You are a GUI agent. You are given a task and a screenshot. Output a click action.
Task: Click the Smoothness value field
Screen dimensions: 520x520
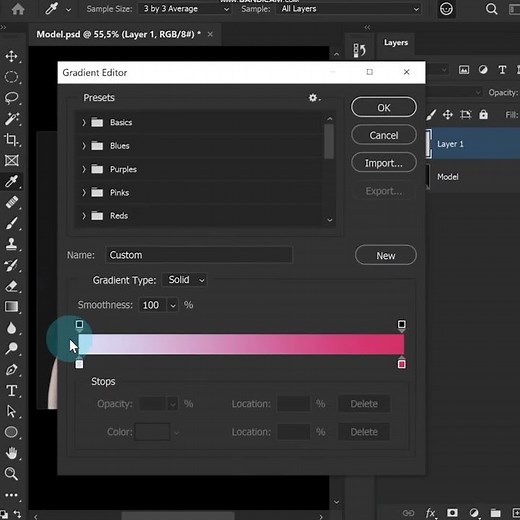tap(153, 305)
